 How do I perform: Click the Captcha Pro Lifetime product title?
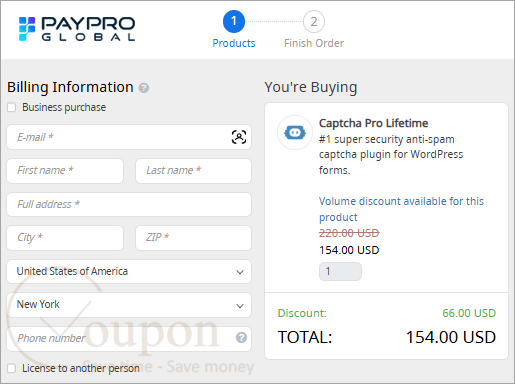[x=373, y=123]
